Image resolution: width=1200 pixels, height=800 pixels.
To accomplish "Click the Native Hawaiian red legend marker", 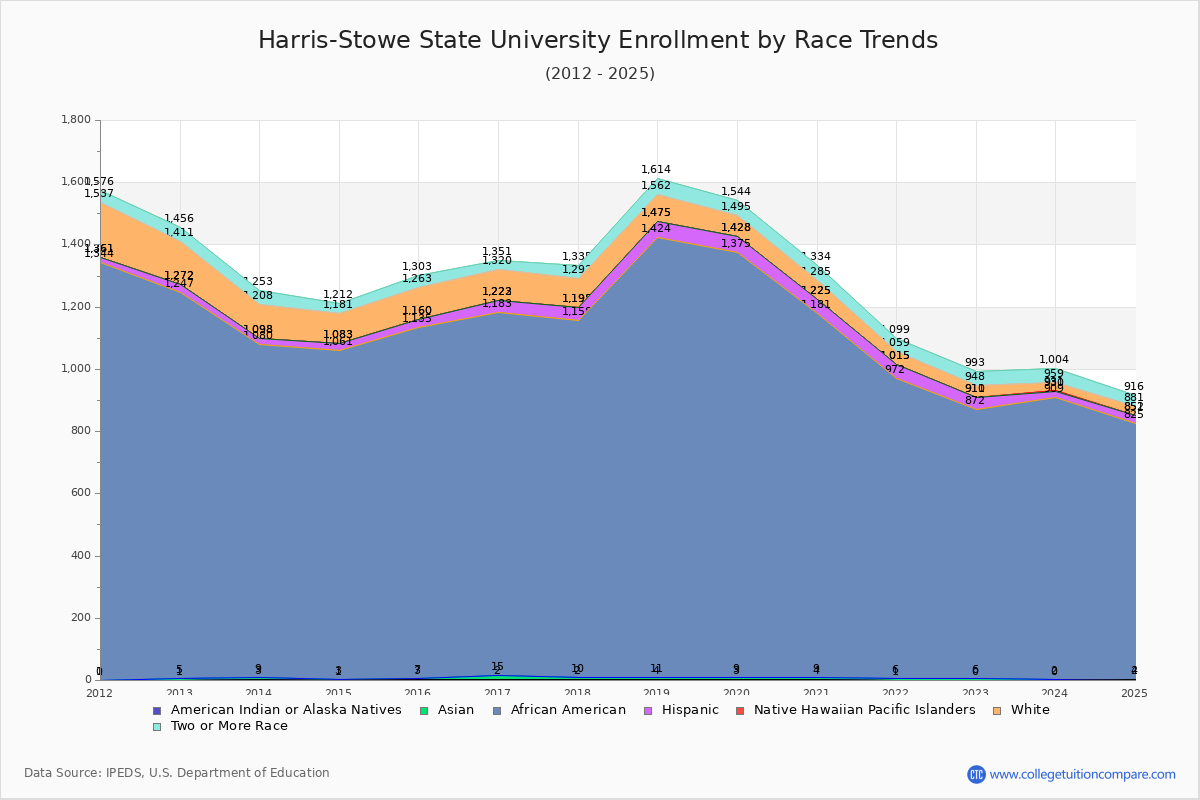I will tap(739, 710).
